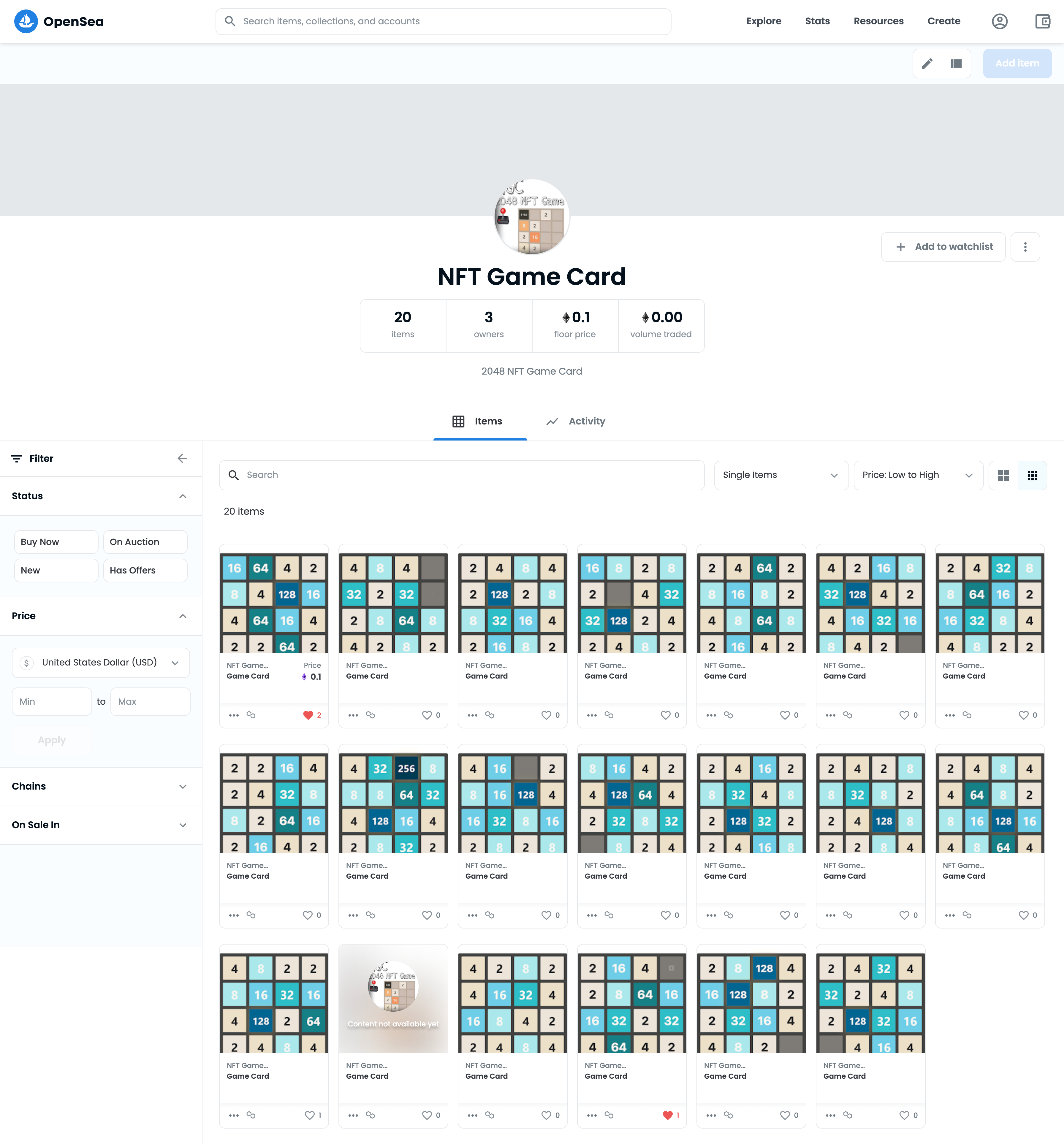This screenshot has height=1144, width=1064.
Task: Click the edit pencil icon
Action: 927,63
